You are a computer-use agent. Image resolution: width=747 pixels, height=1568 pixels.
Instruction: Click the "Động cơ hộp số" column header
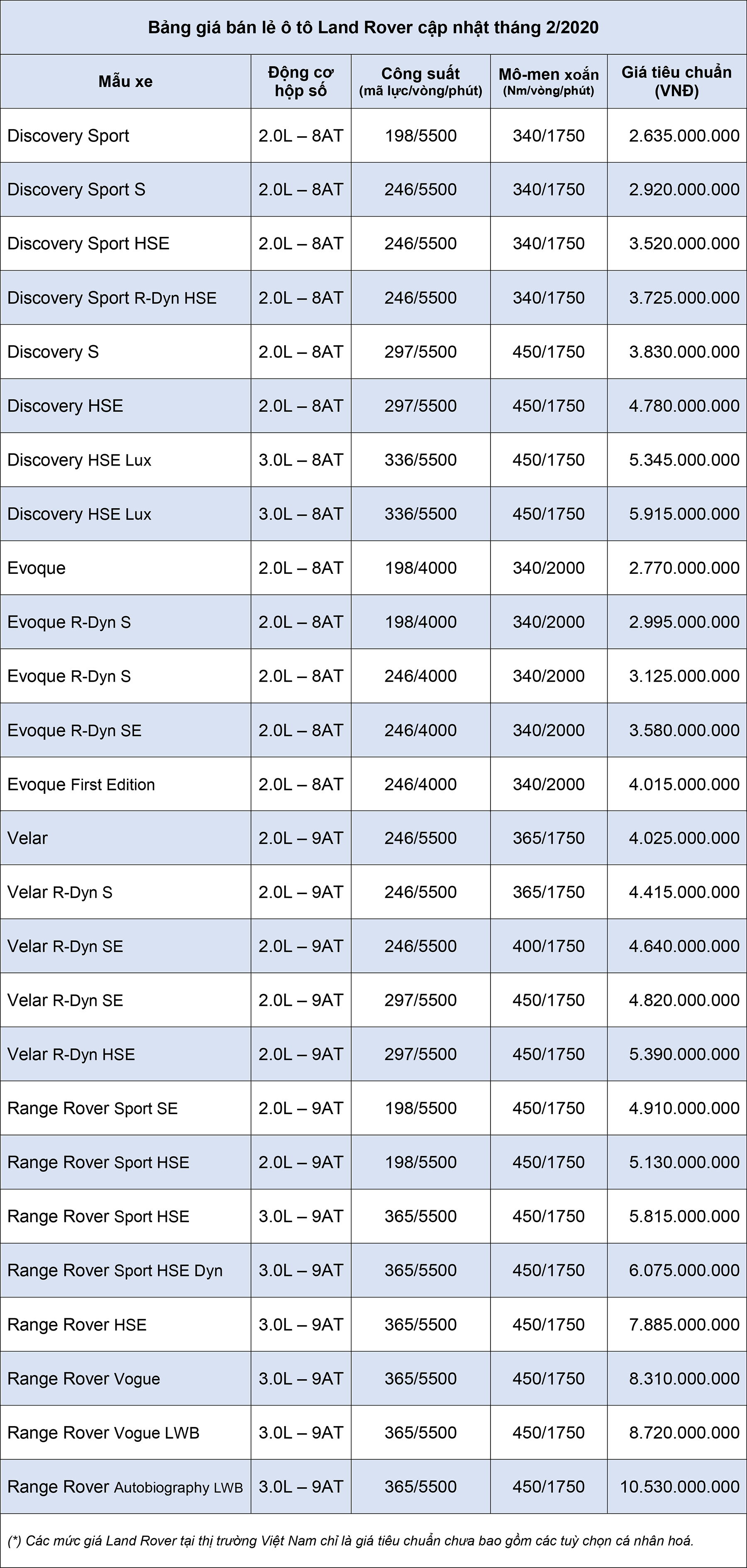(x=301, y=82)
